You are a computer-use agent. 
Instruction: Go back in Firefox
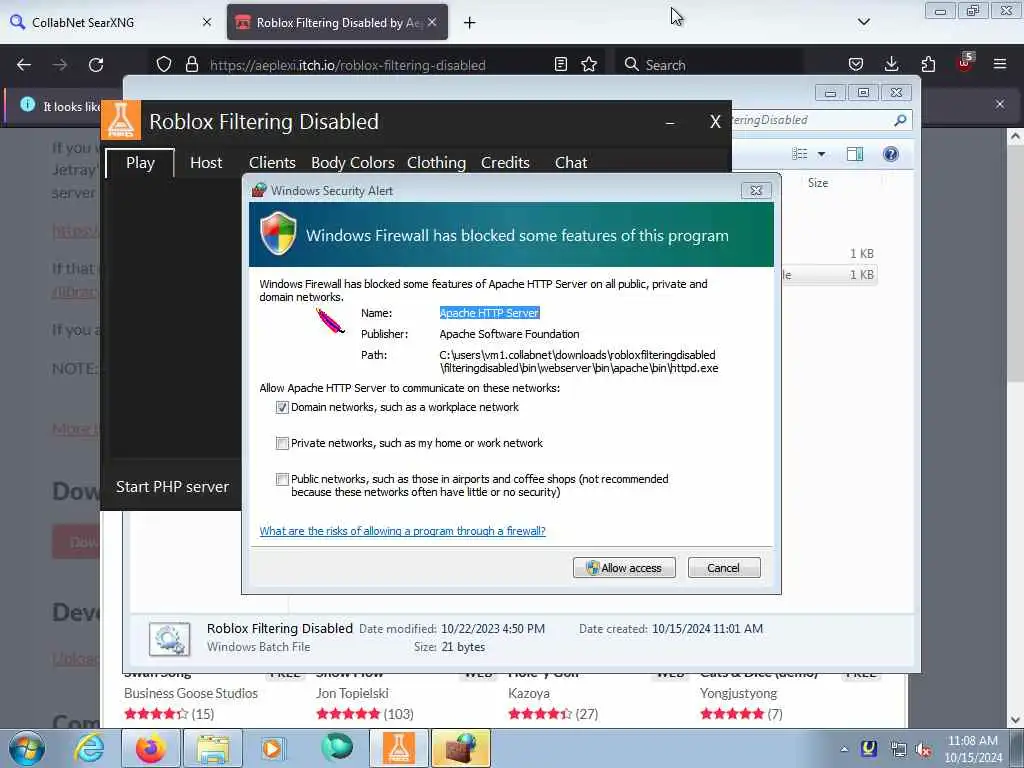point(24,65)
